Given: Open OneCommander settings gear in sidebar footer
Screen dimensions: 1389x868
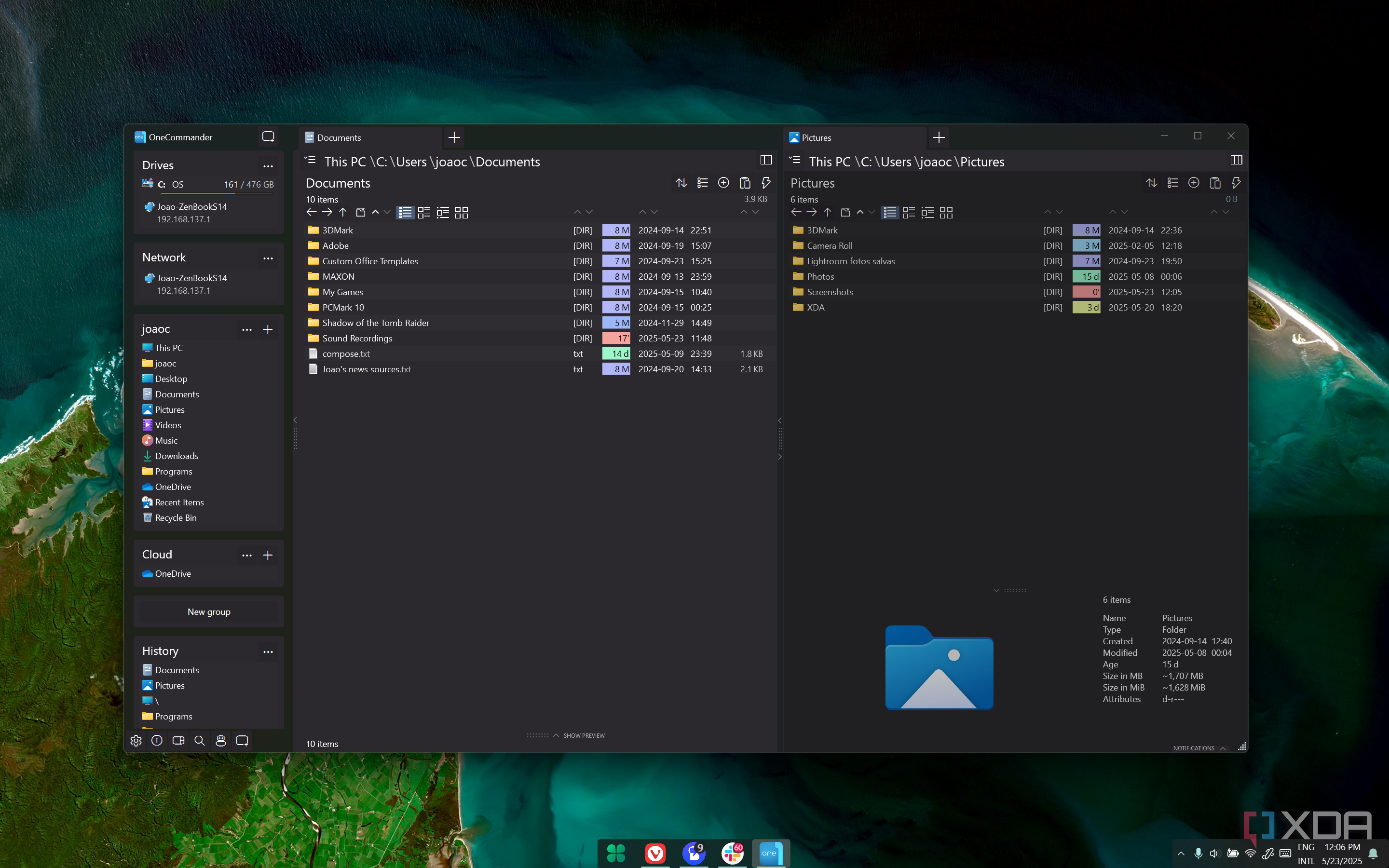Looking at the screenshot, I should [x=136, y=741].
